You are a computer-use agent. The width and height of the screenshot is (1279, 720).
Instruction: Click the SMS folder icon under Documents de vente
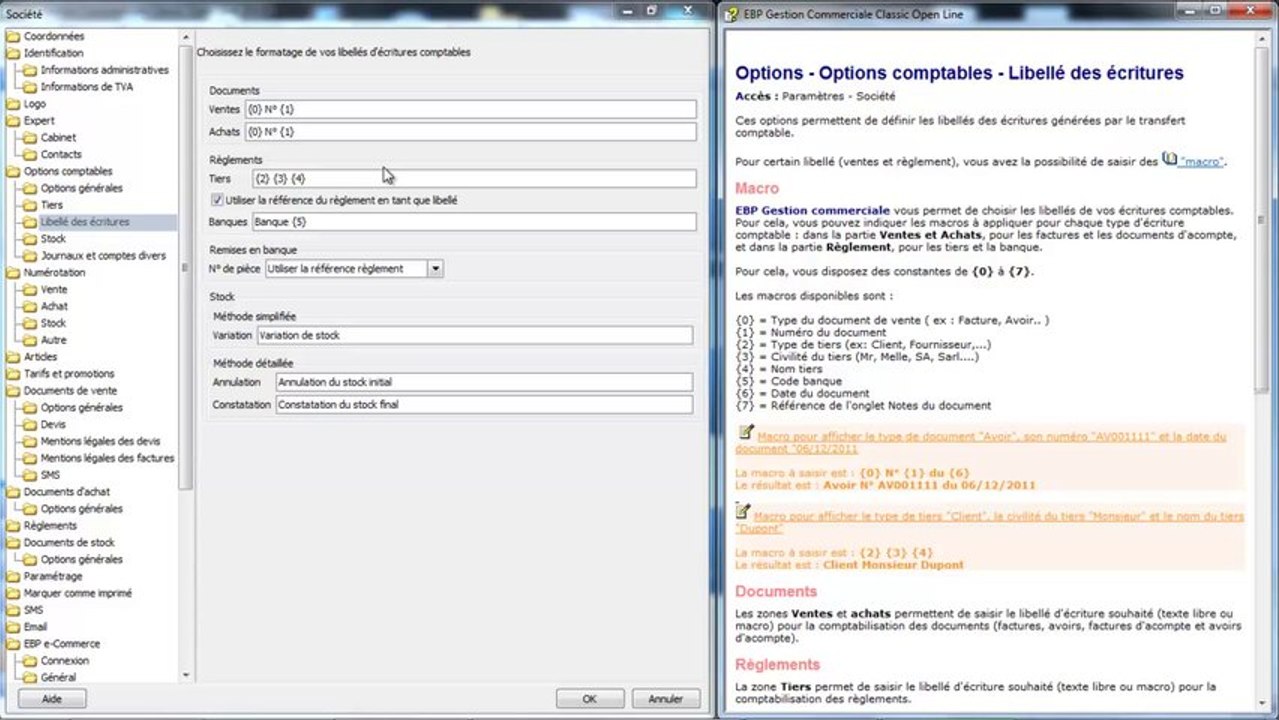click(x=29, y=475)
